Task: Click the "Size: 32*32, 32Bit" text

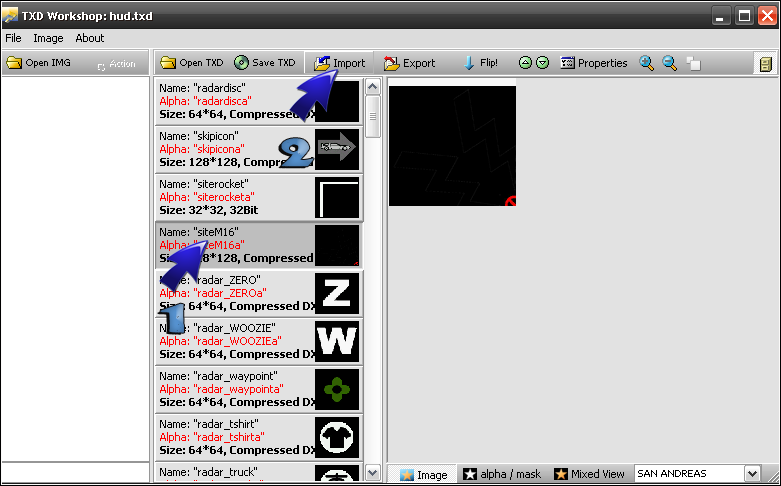Action: 209,210
